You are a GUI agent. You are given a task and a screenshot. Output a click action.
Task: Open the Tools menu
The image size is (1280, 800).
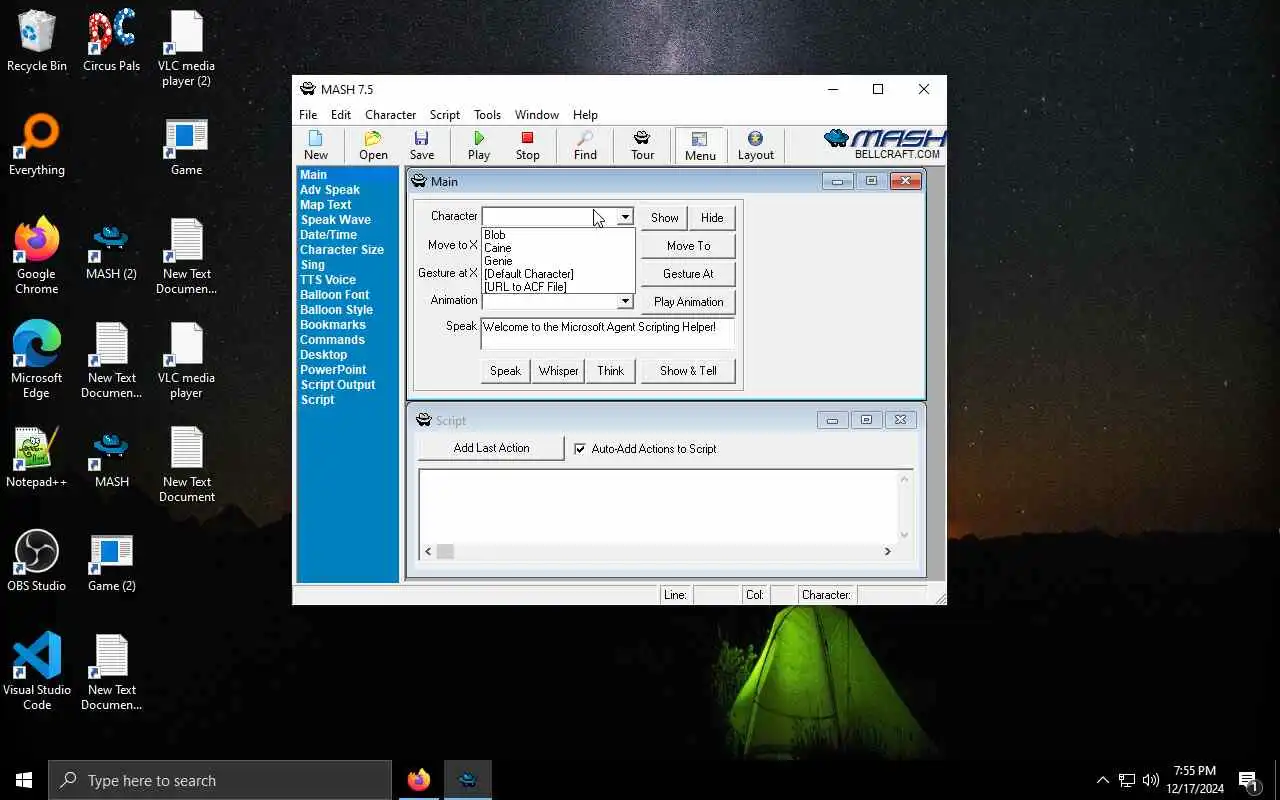click(487, 115)
